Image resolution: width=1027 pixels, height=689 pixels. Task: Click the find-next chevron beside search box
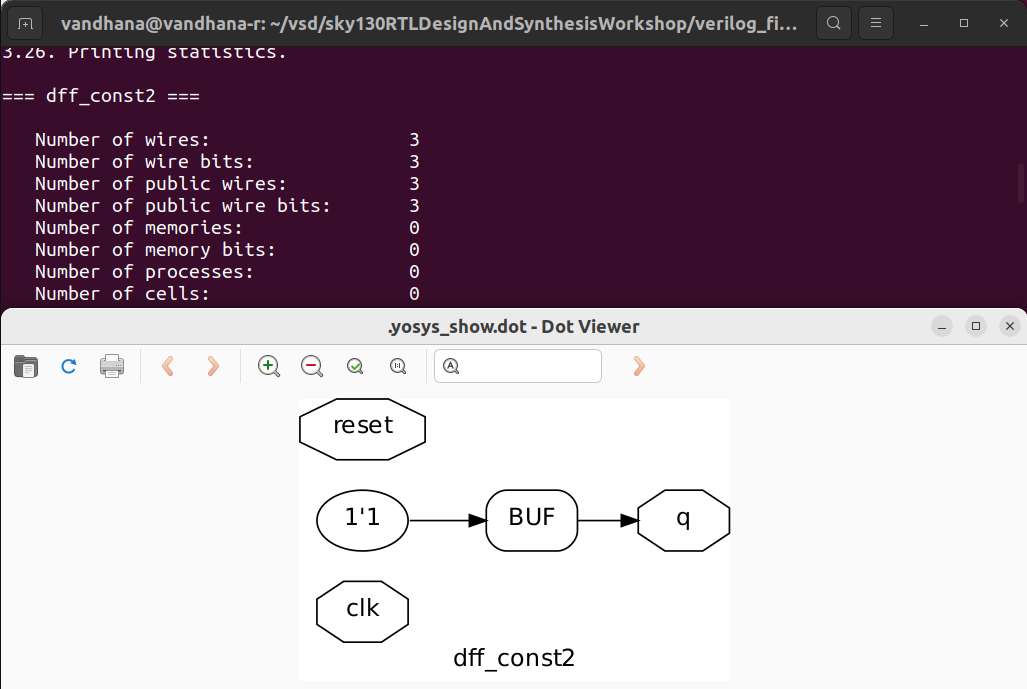637,366
